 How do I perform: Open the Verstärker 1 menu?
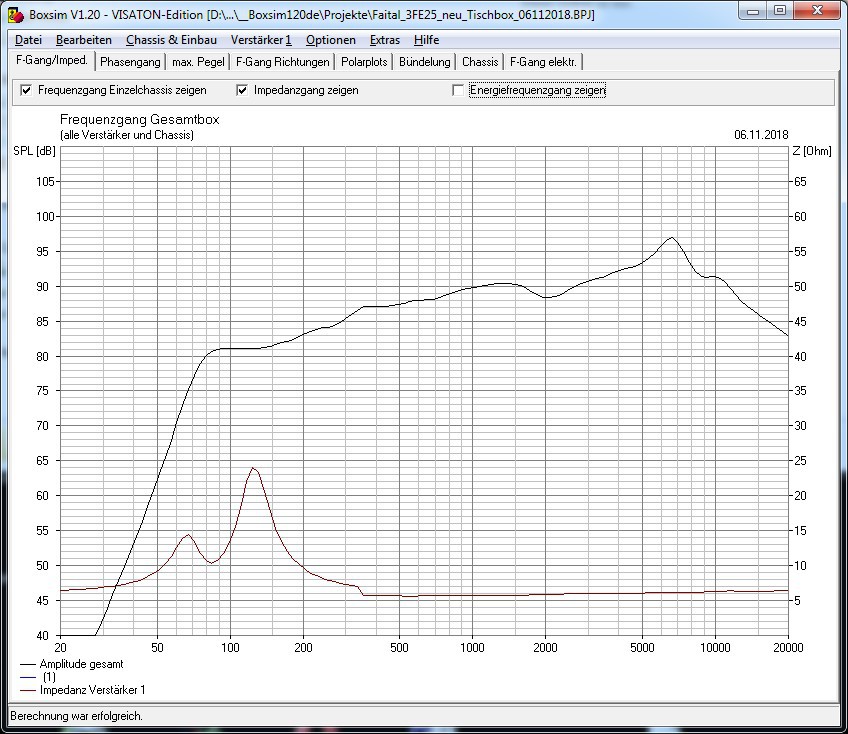pos(261,40)
